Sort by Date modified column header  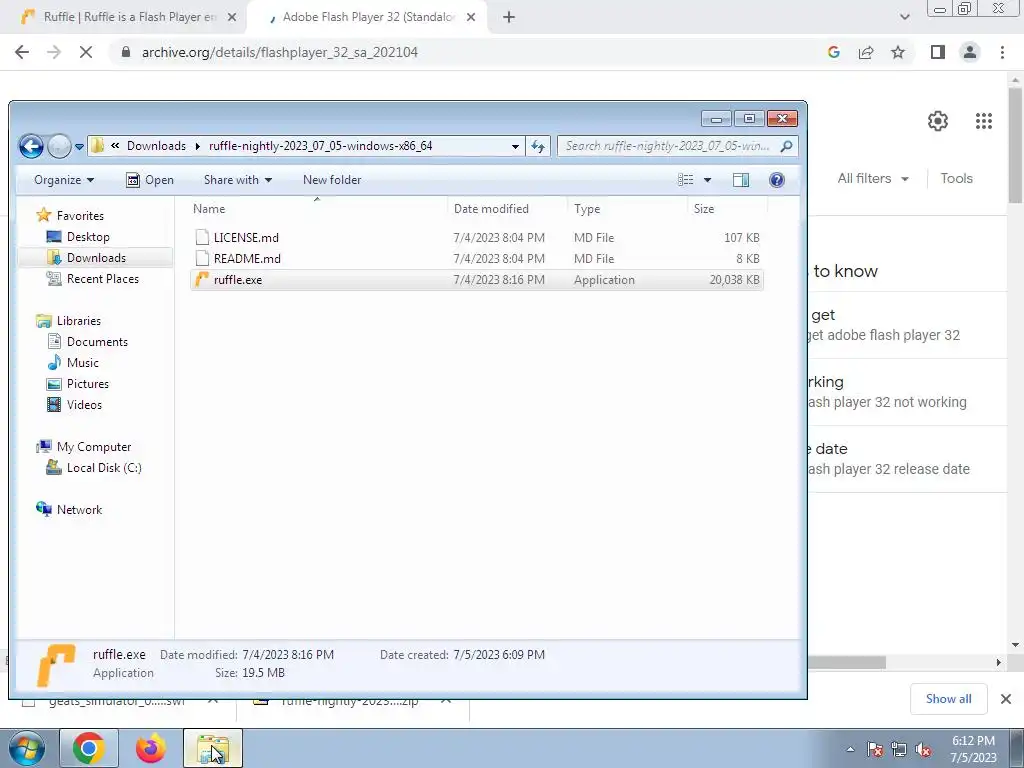pyautogui.click(x=491, y=209)
